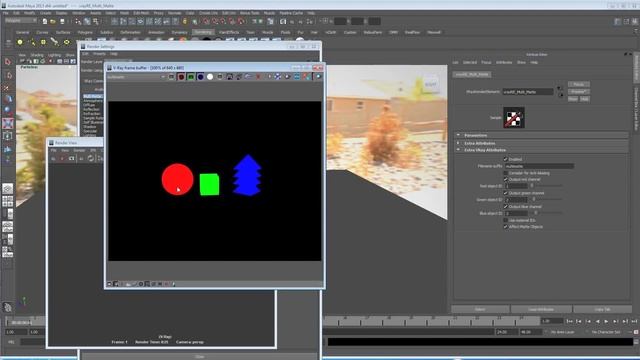Toggle Output green channel checkbox
The width and height of the screenshot is (640, 360).
point(505,193)
